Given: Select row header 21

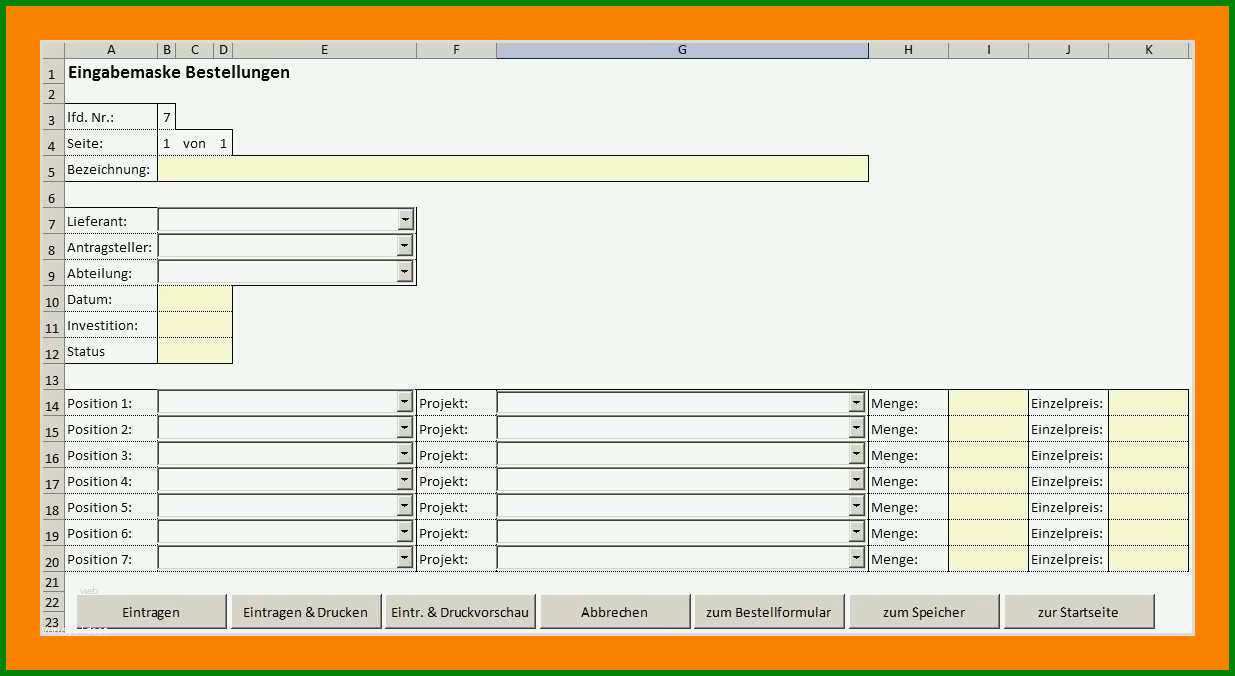Looking at the screenshot, I should pos(52,582).
